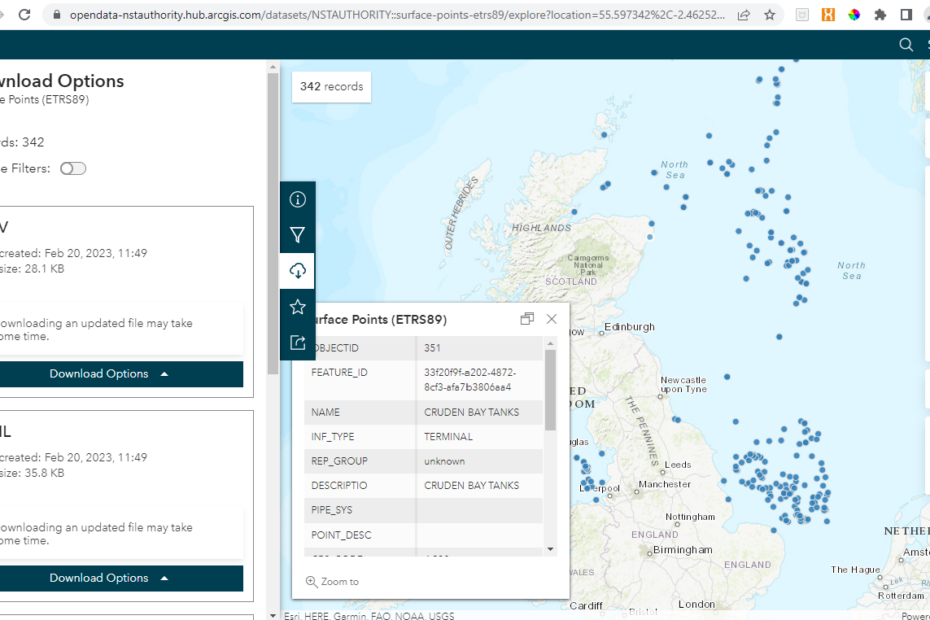Open favorites via the star icon on map sidebar
The width and height of the screenshot is (930, 620).
(x=297, y=306)
